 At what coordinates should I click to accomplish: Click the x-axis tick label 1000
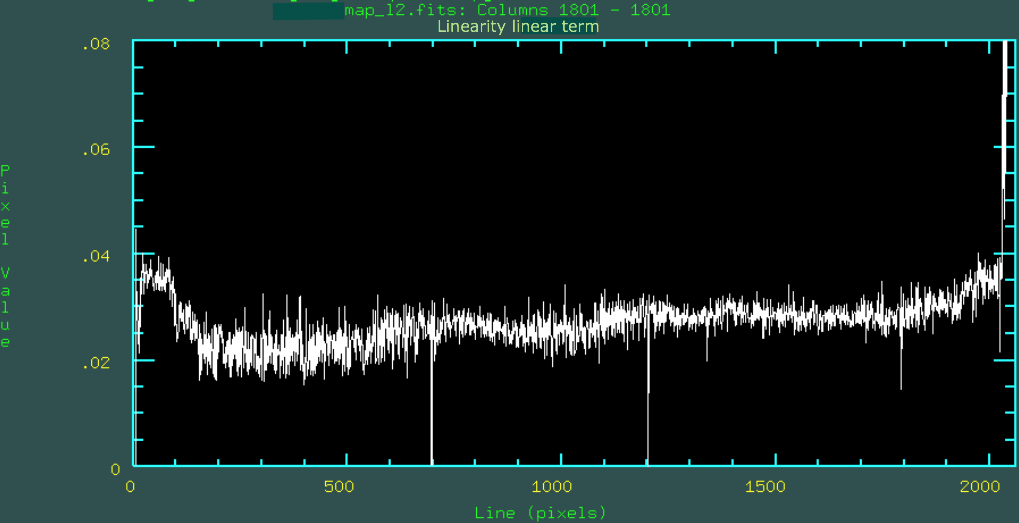tap(551, 487)
